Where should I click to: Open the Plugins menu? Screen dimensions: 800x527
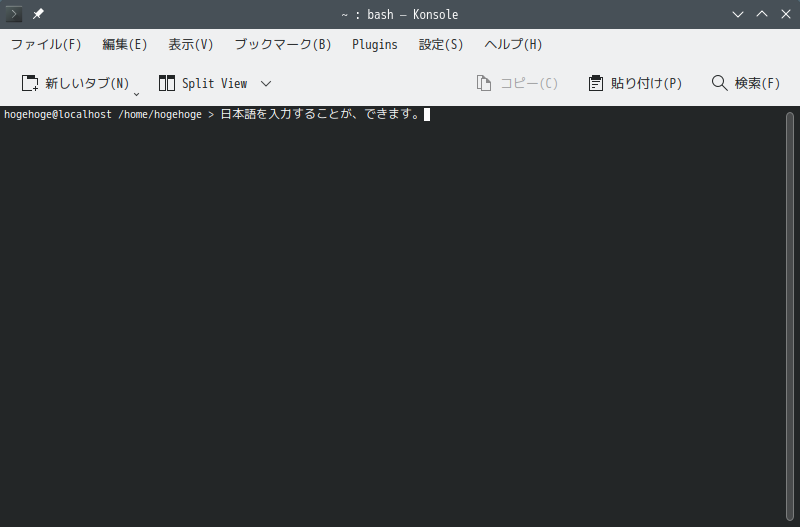(374, 44)
